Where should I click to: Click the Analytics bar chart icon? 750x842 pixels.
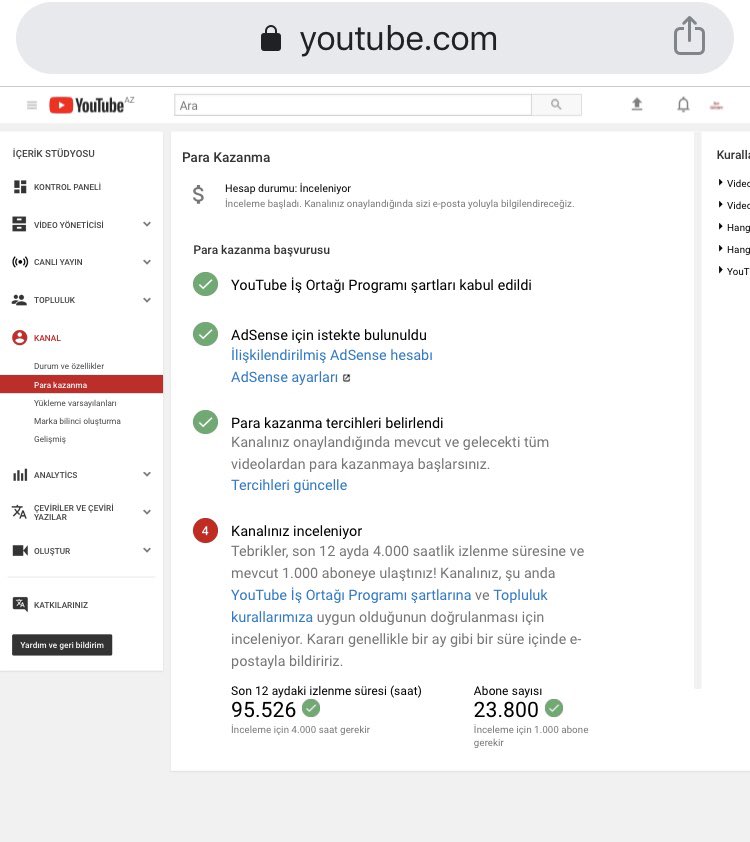(20, 475)
